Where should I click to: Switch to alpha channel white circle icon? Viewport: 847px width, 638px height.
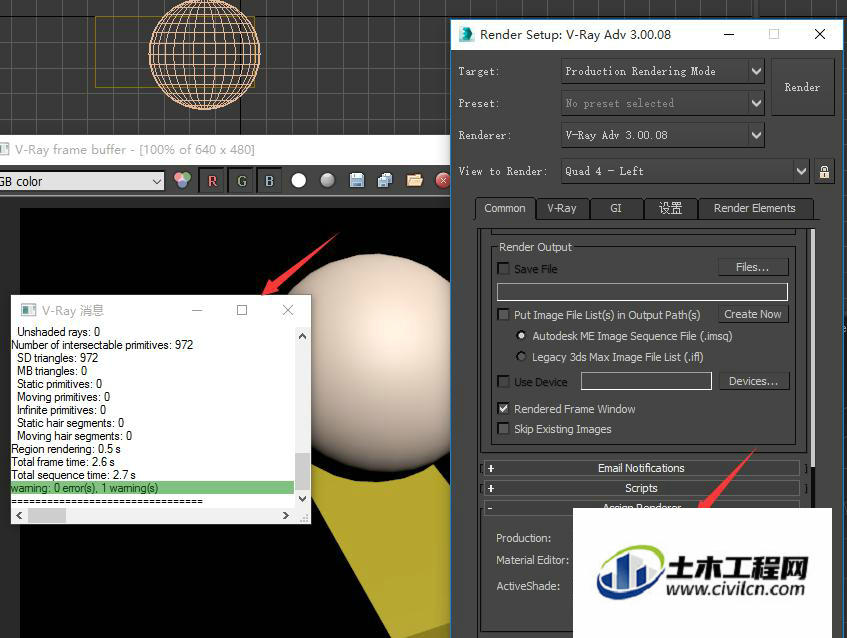click(x=299, y=180)
